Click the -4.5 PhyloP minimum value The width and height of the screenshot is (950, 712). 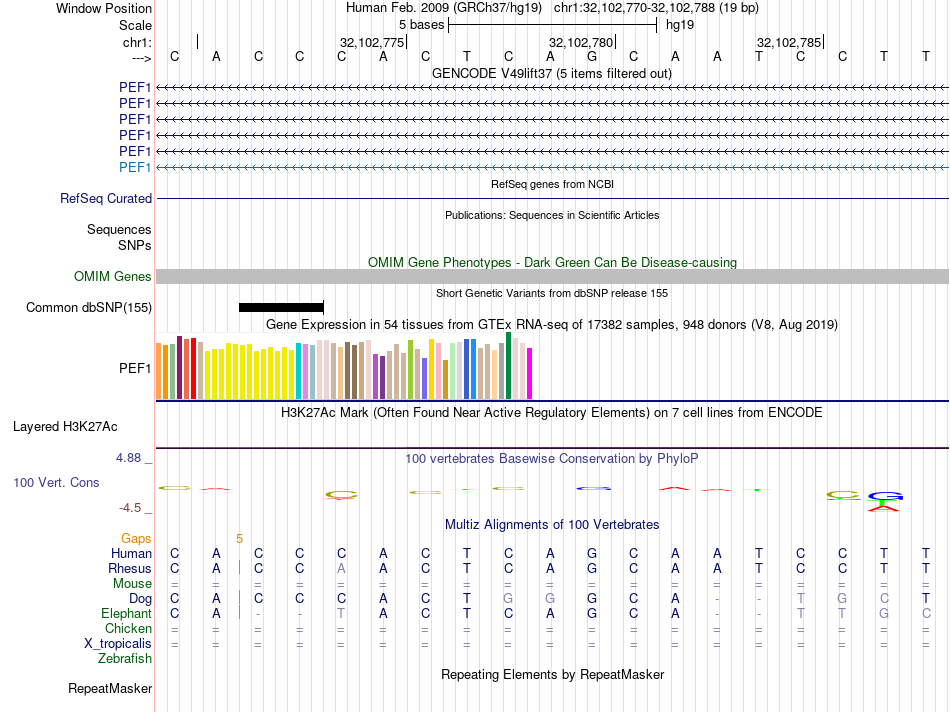click(130, 508)
